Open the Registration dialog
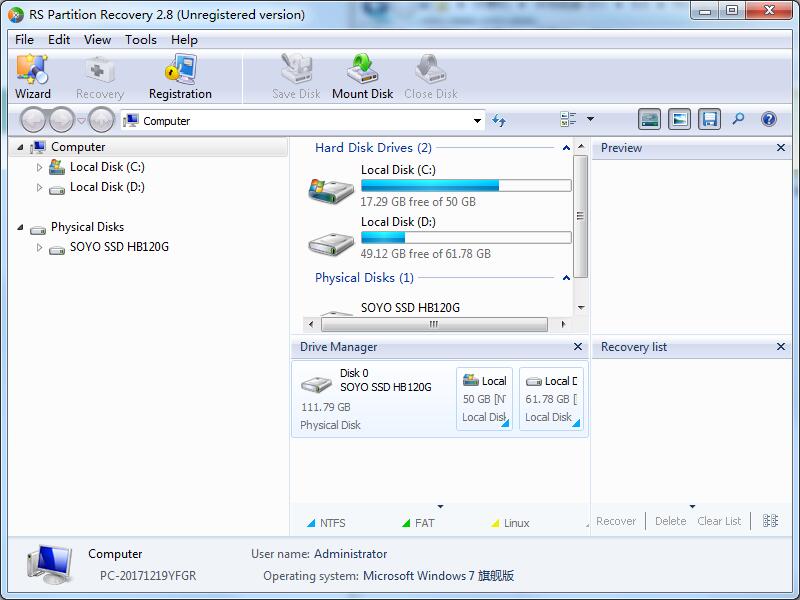The height and width of the screenshot is (600, 800). [x=178, y=76]
